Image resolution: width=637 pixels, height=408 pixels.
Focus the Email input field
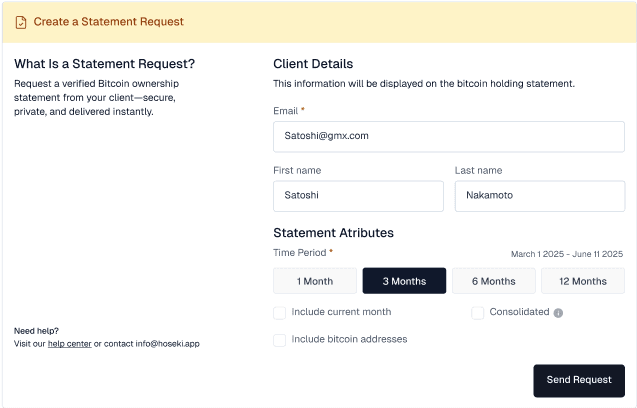click(448, 136)
